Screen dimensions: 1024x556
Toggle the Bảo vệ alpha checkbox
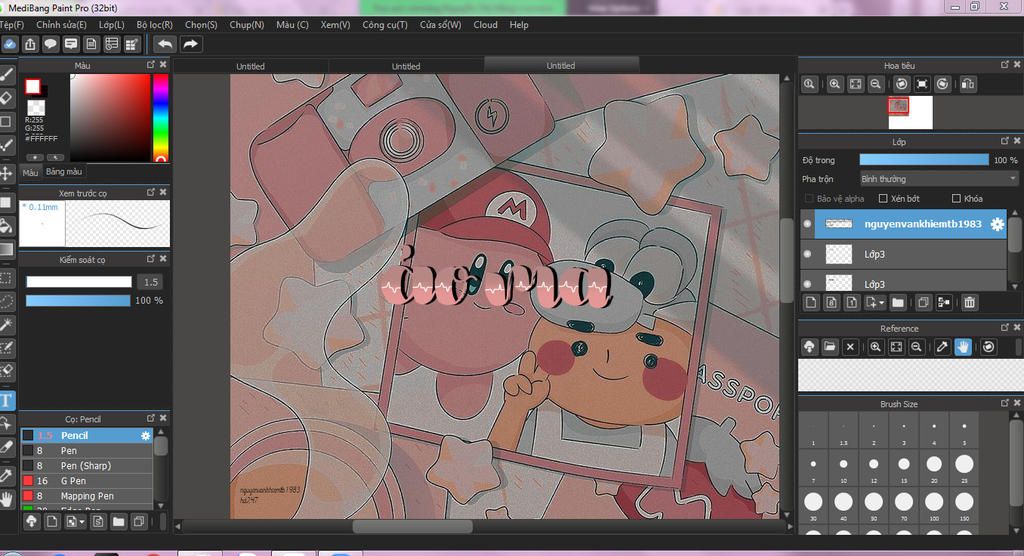point(809,198)
